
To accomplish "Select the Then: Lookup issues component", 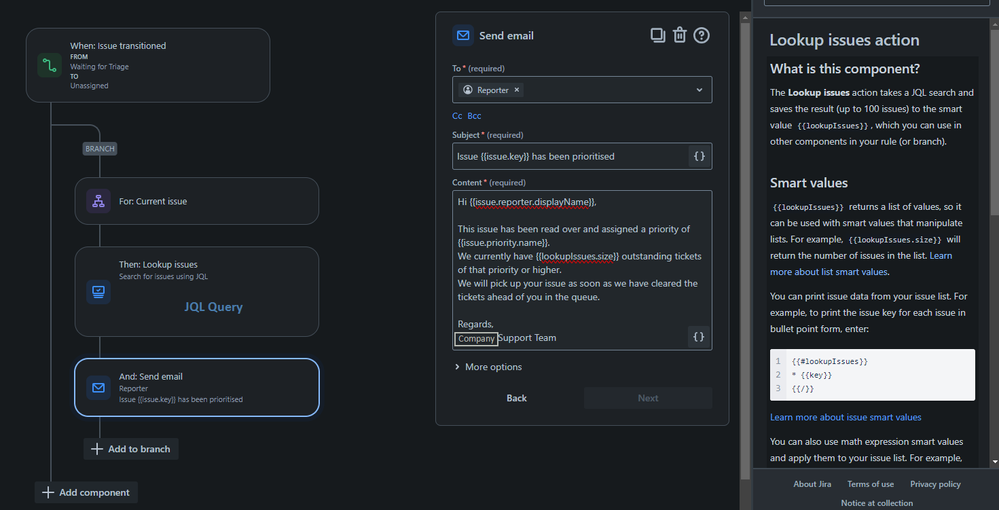I will click(197, 291).
